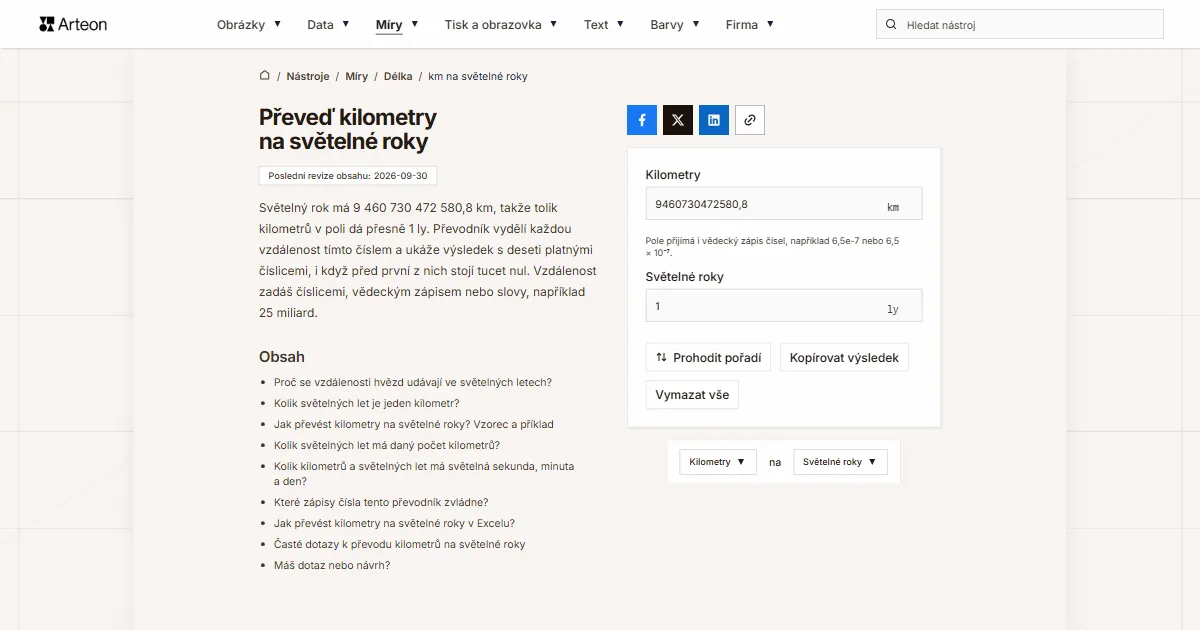Image resolution: width=1200 pixels, height=630 pixels.
Task: Go to home via breadcrumb house icon
Action: (265, 76)
